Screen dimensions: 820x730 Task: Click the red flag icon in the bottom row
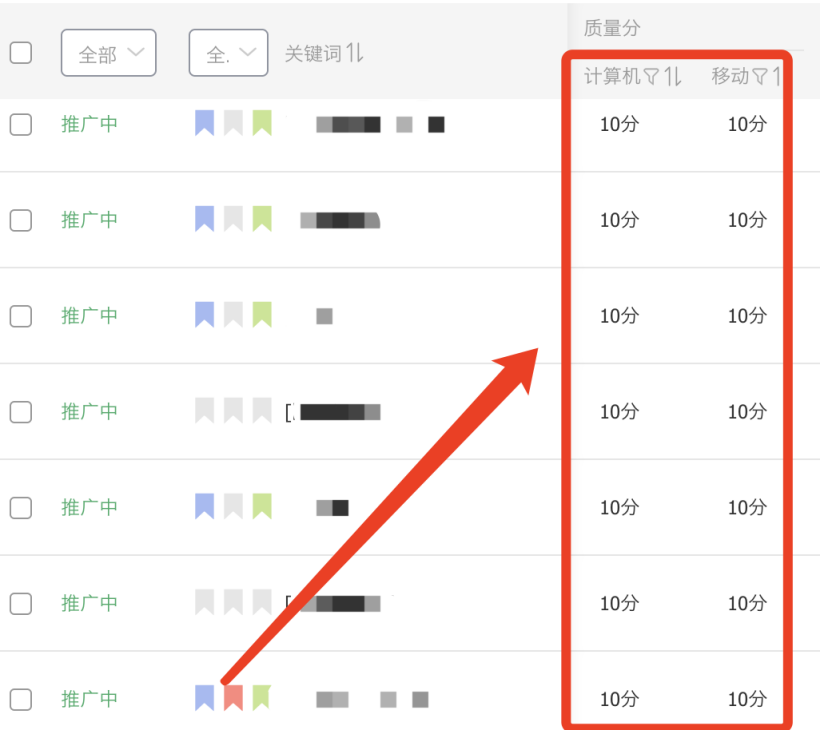coord(233,697)
